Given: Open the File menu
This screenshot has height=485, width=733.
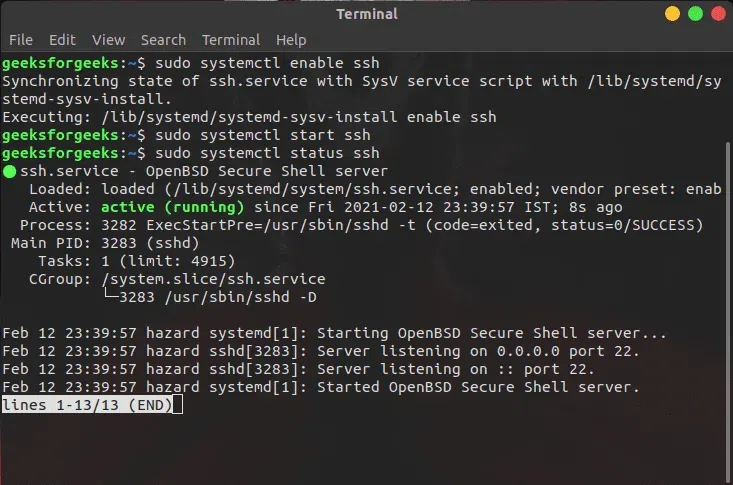Looking at the screenshot, I should click(21, 40).
